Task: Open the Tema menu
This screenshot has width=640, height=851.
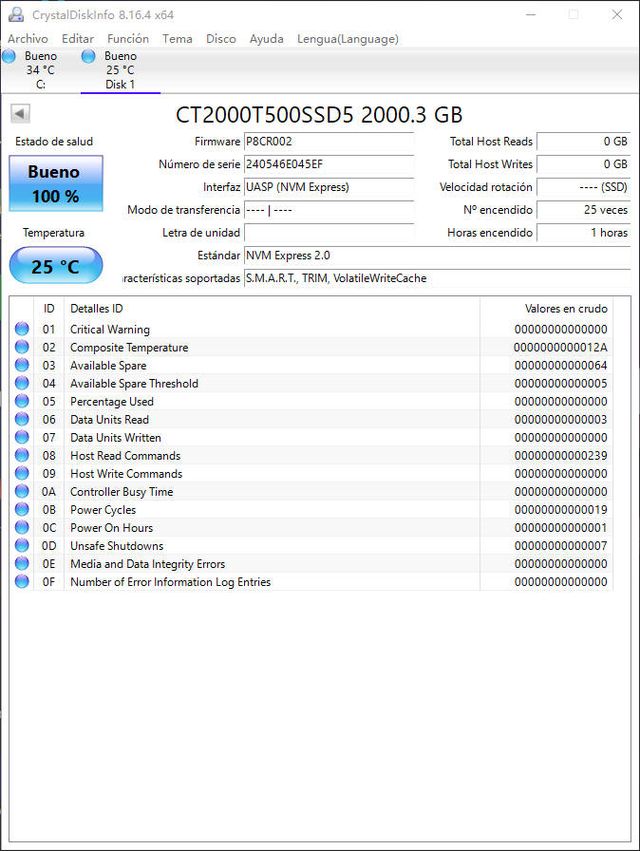Action: (178, 39)
